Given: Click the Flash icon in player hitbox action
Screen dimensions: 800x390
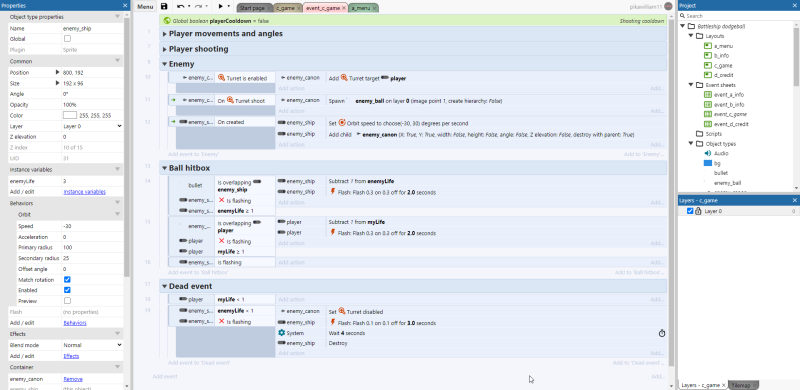Looking at the screenshot, I should click(x=333, y=232).
